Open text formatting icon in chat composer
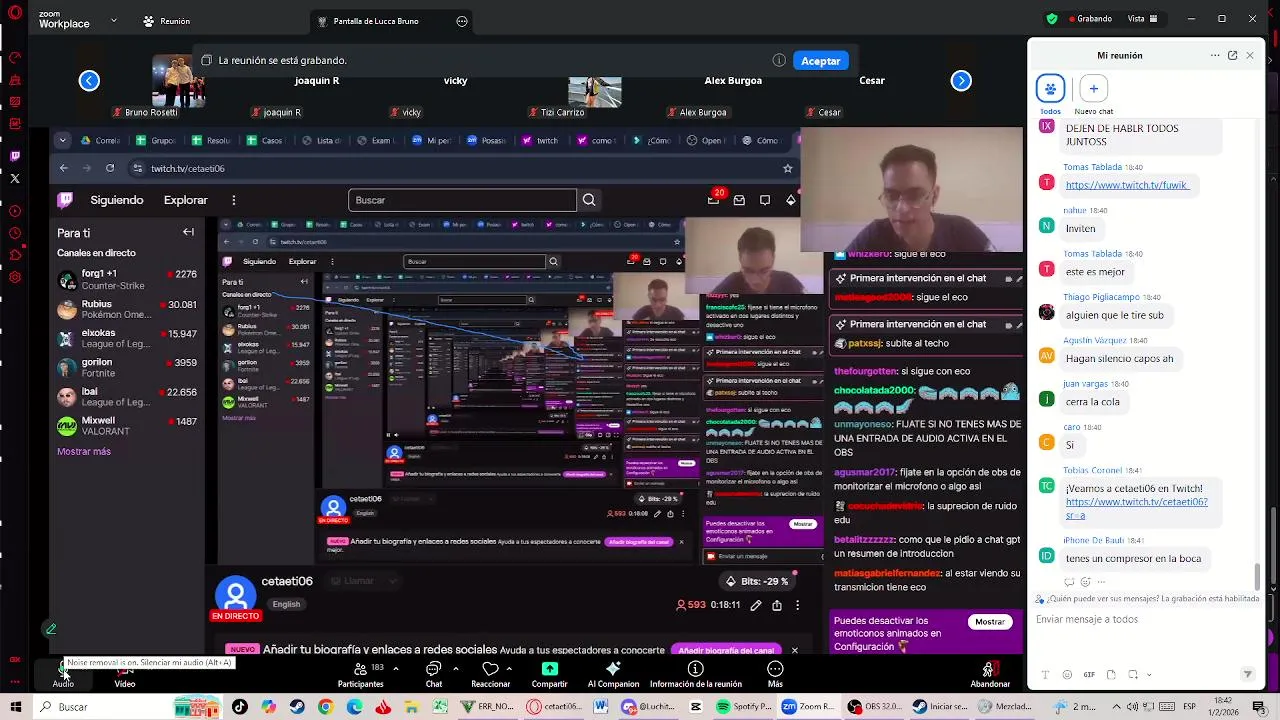Image resolution: width=1280 pixels, height=720 pixels. [x=1046, y=675]
